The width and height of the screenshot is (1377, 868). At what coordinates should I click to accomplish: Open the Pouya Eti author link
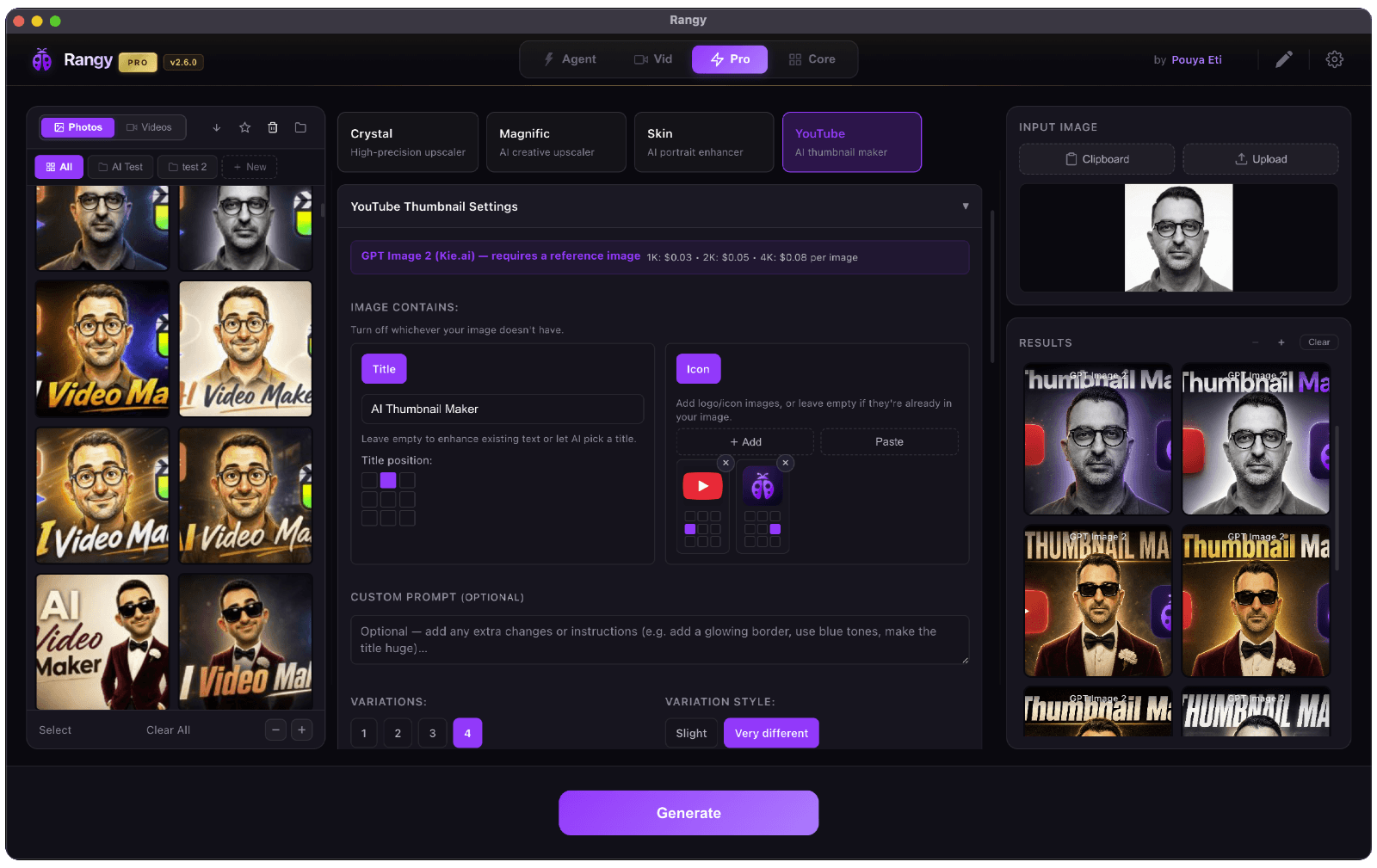pos(1196,60)
